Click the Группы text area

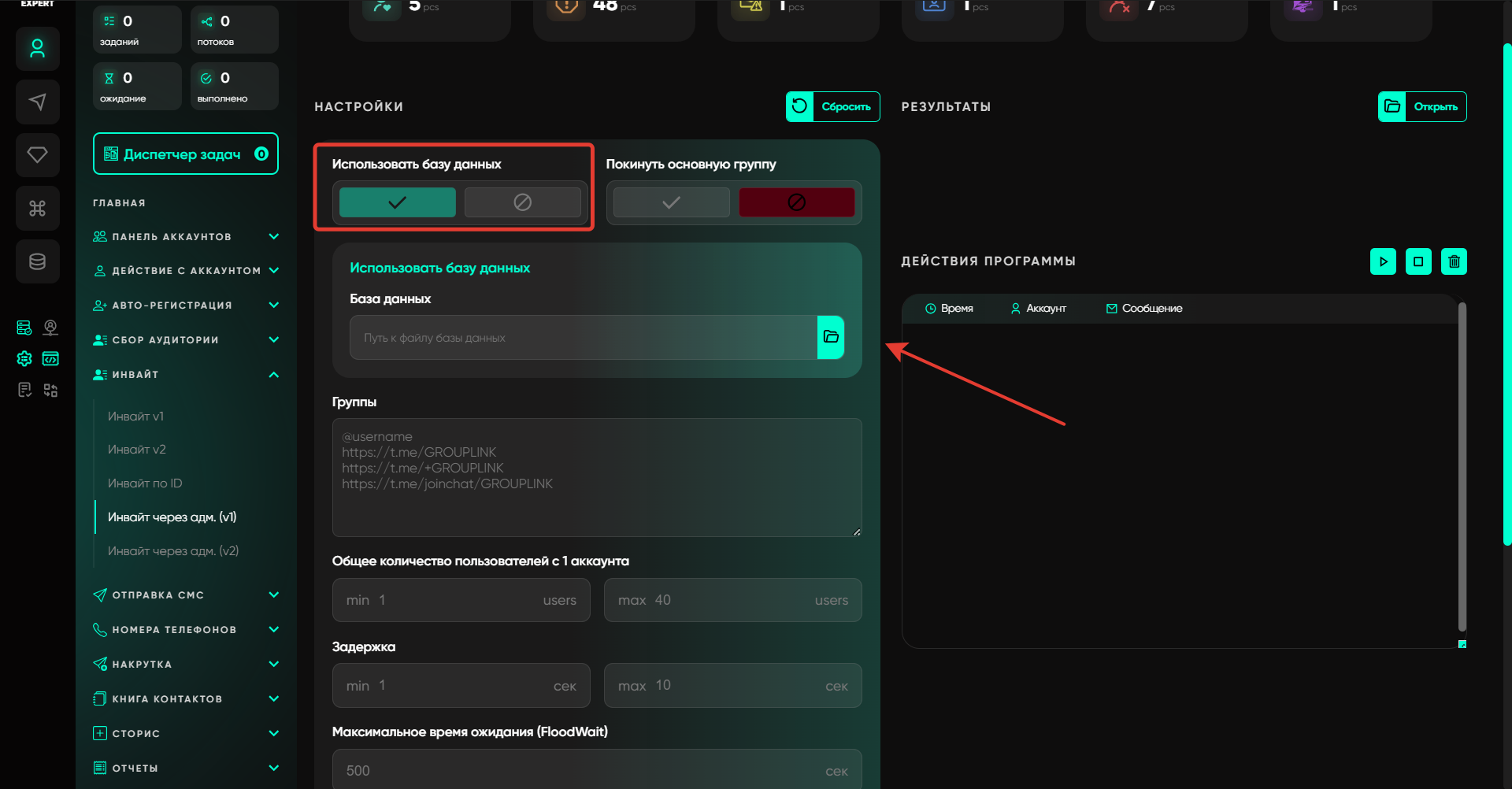596,477
